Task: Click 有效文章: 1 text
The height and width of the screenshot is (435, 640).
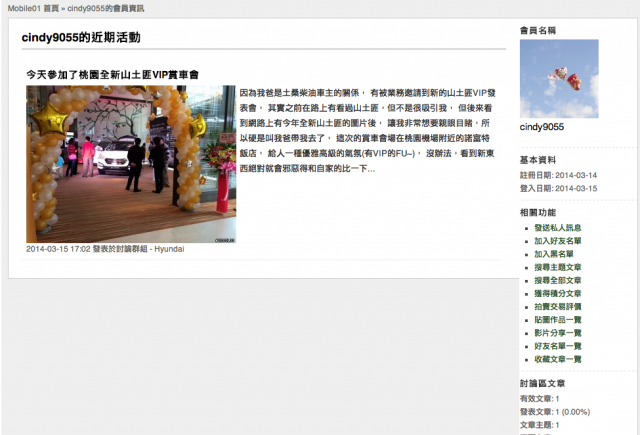Action: pyautogui.click(x=539, y=399)
